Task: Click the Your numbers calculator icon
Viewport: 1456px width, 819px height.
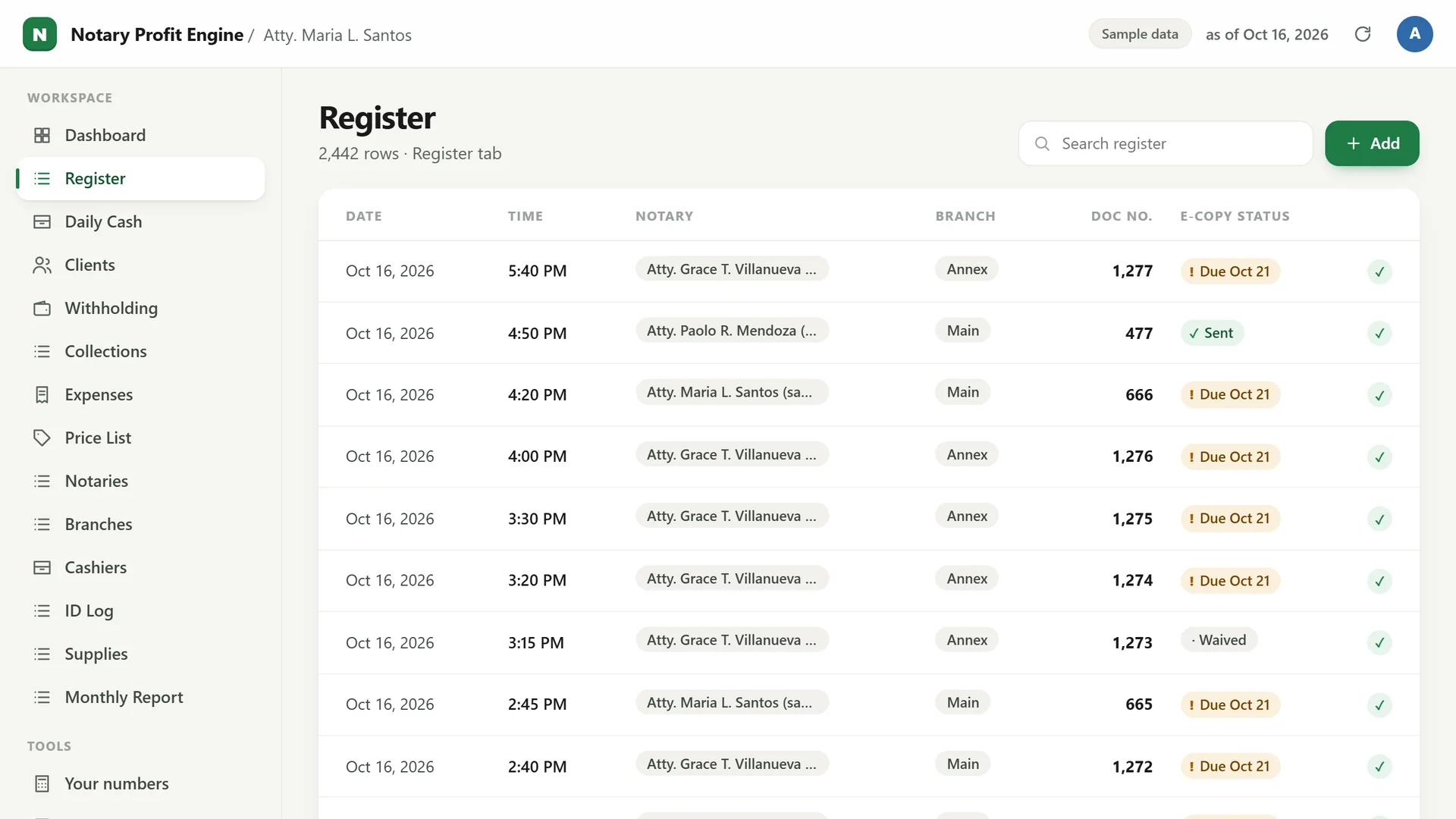Action: pyautogui.click(x=42, y=783)
